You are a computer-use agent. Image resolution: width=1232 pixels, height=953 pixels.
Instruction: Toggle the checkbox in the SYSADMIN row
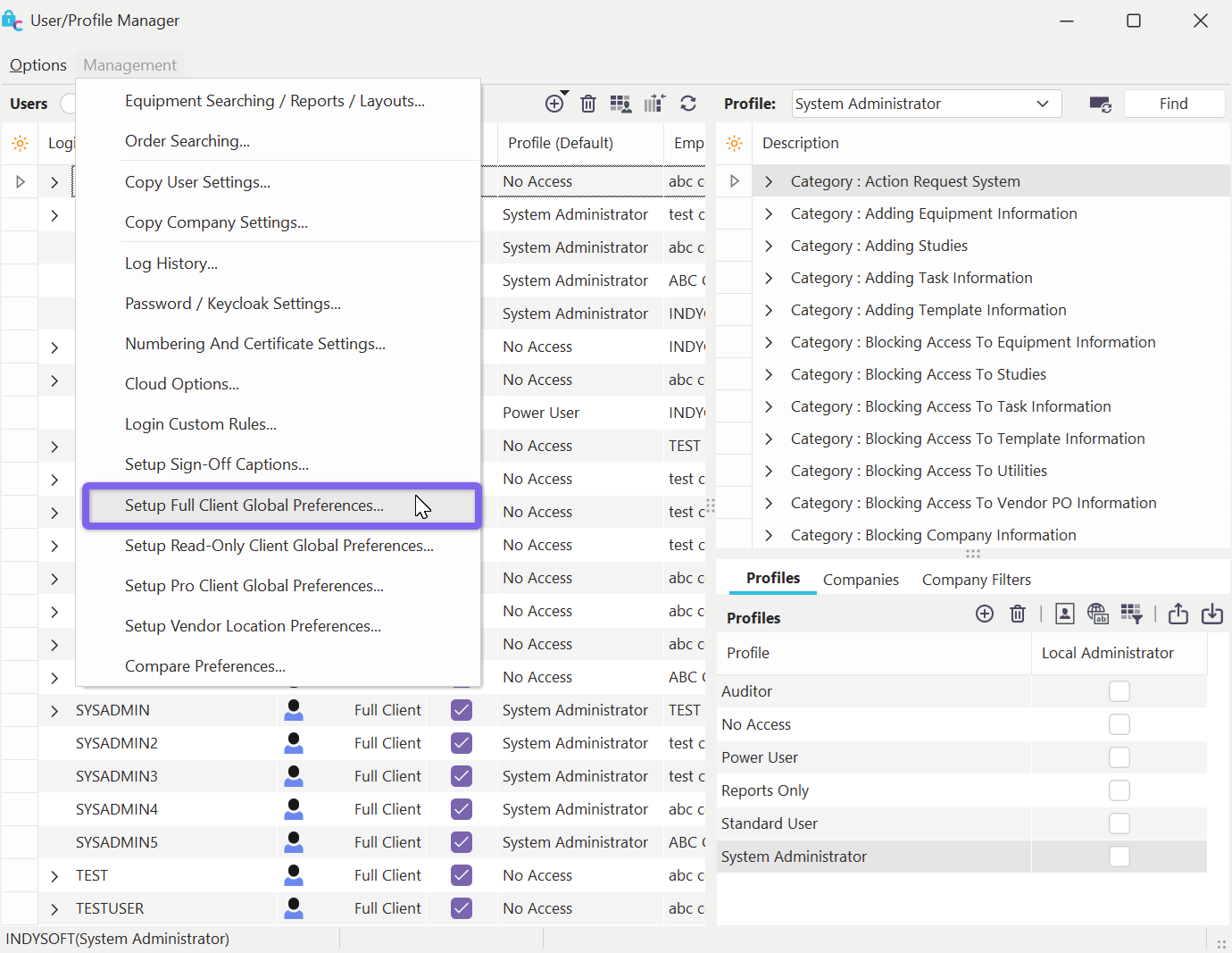[462, 710]
